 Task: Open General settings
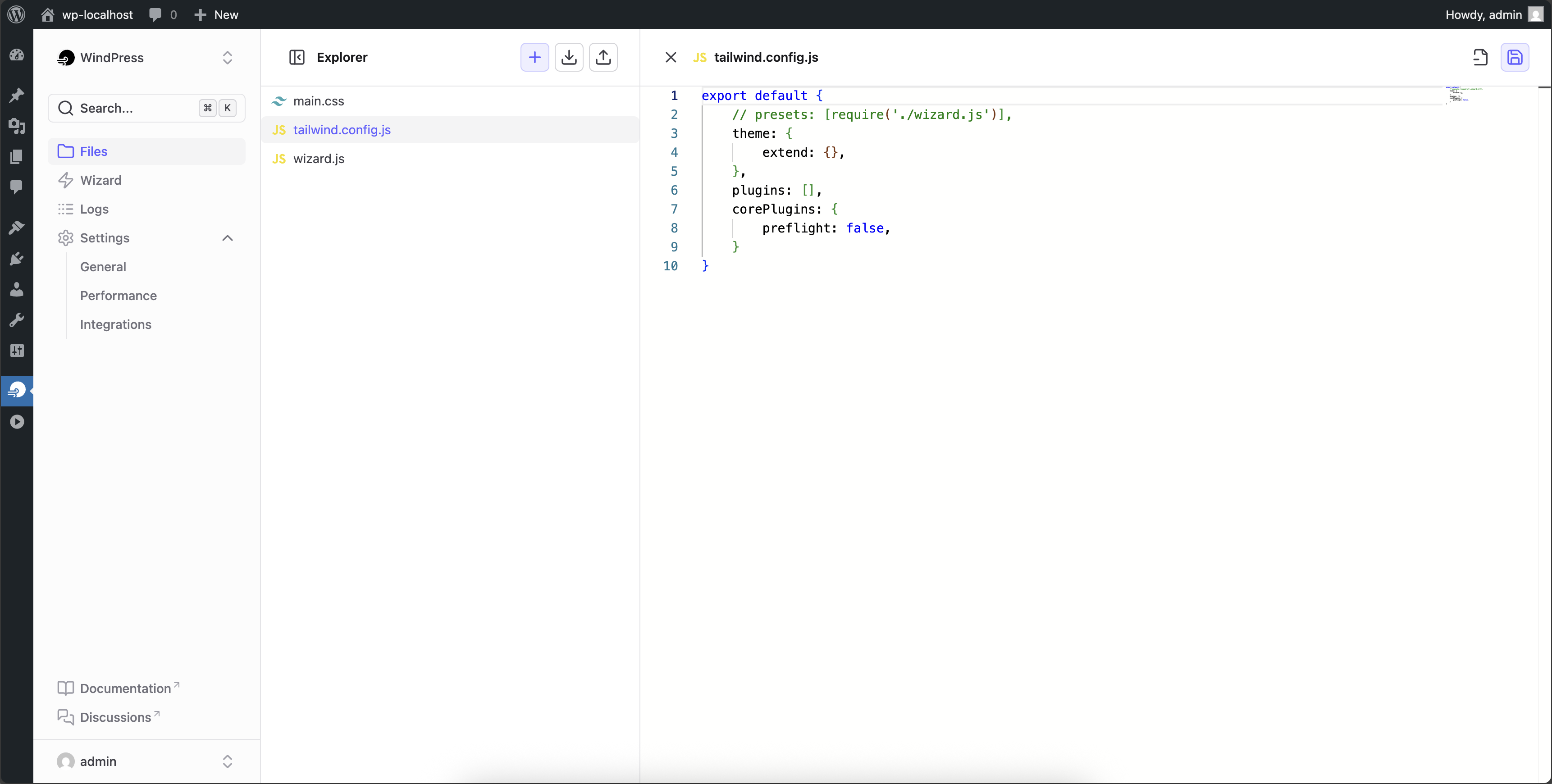103,267
